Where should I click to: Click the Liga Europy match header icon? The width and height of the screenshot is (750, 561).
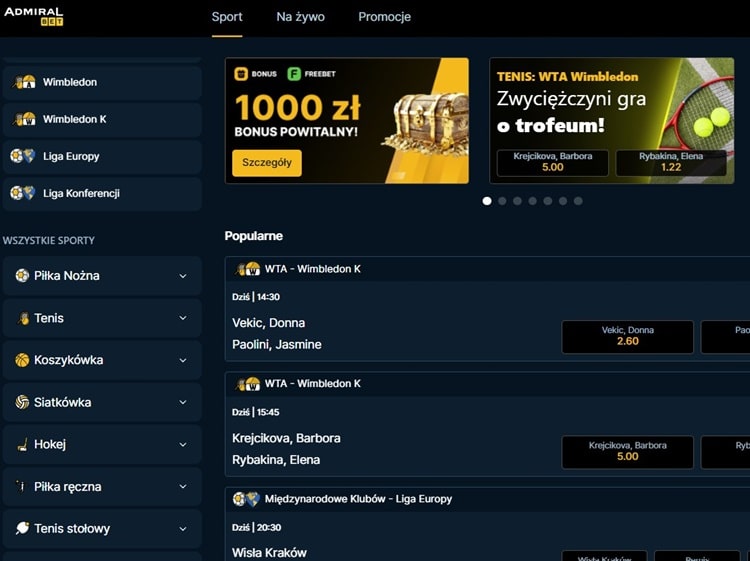(x=246, y=499)
